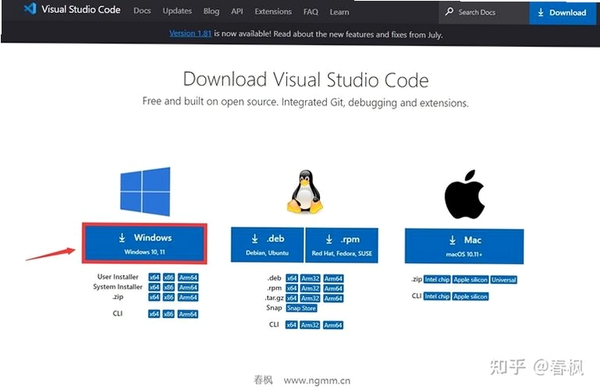Select Windows CLI Arm64 download
The width and height of the screenshot is (600, 390).
tap(188, 314)
